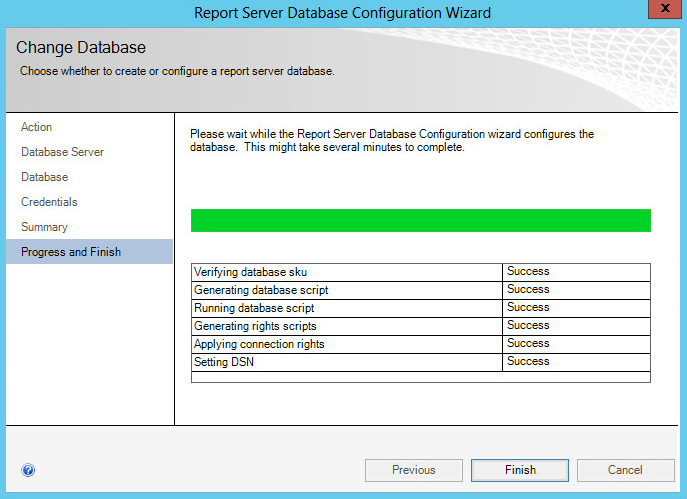Open the Database Server step
The image size is (687, 499).
point(62,152)
